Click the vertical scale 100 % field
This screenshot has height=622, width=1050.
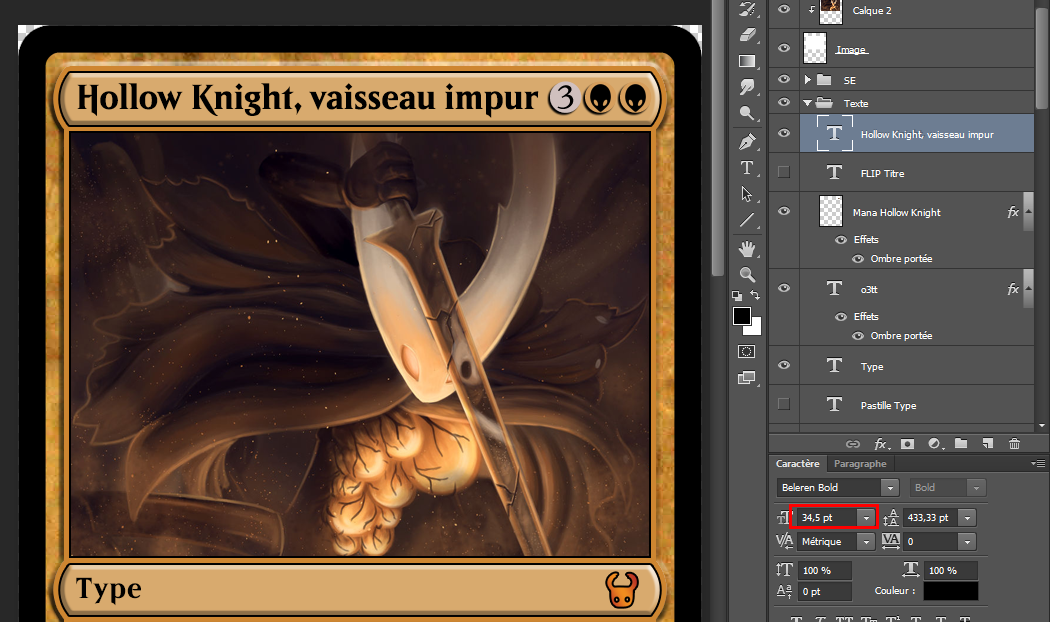pyautogui.click(x=824, y=570)
